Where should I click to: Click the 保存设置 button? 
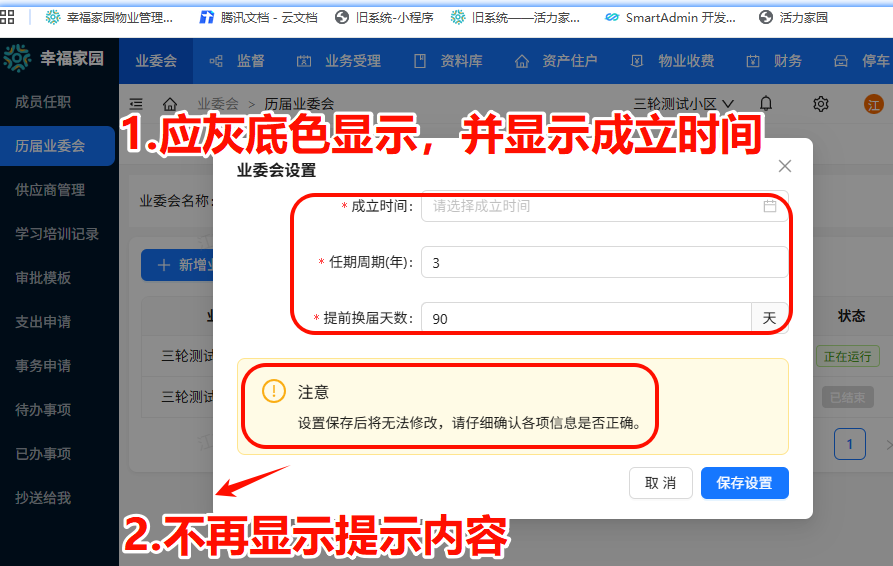click(x=744, y=483)
